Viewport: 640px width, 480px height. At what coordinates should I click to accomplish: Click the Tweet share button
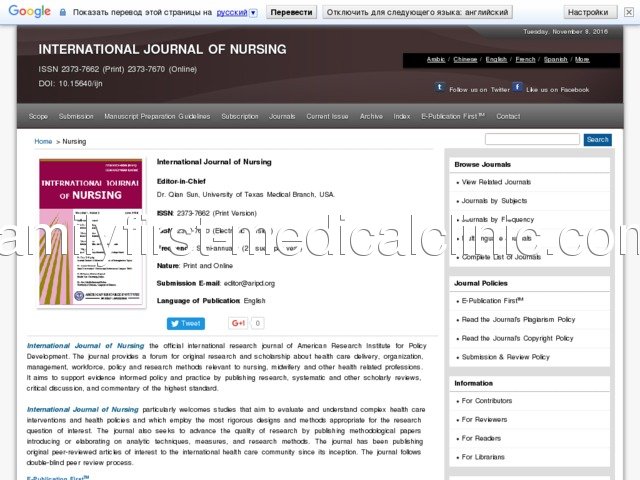[186, 324]
